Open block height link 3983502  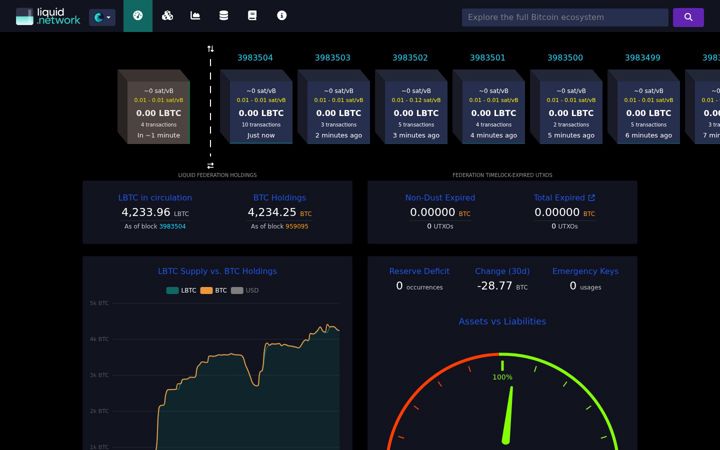tap(410, 58)
